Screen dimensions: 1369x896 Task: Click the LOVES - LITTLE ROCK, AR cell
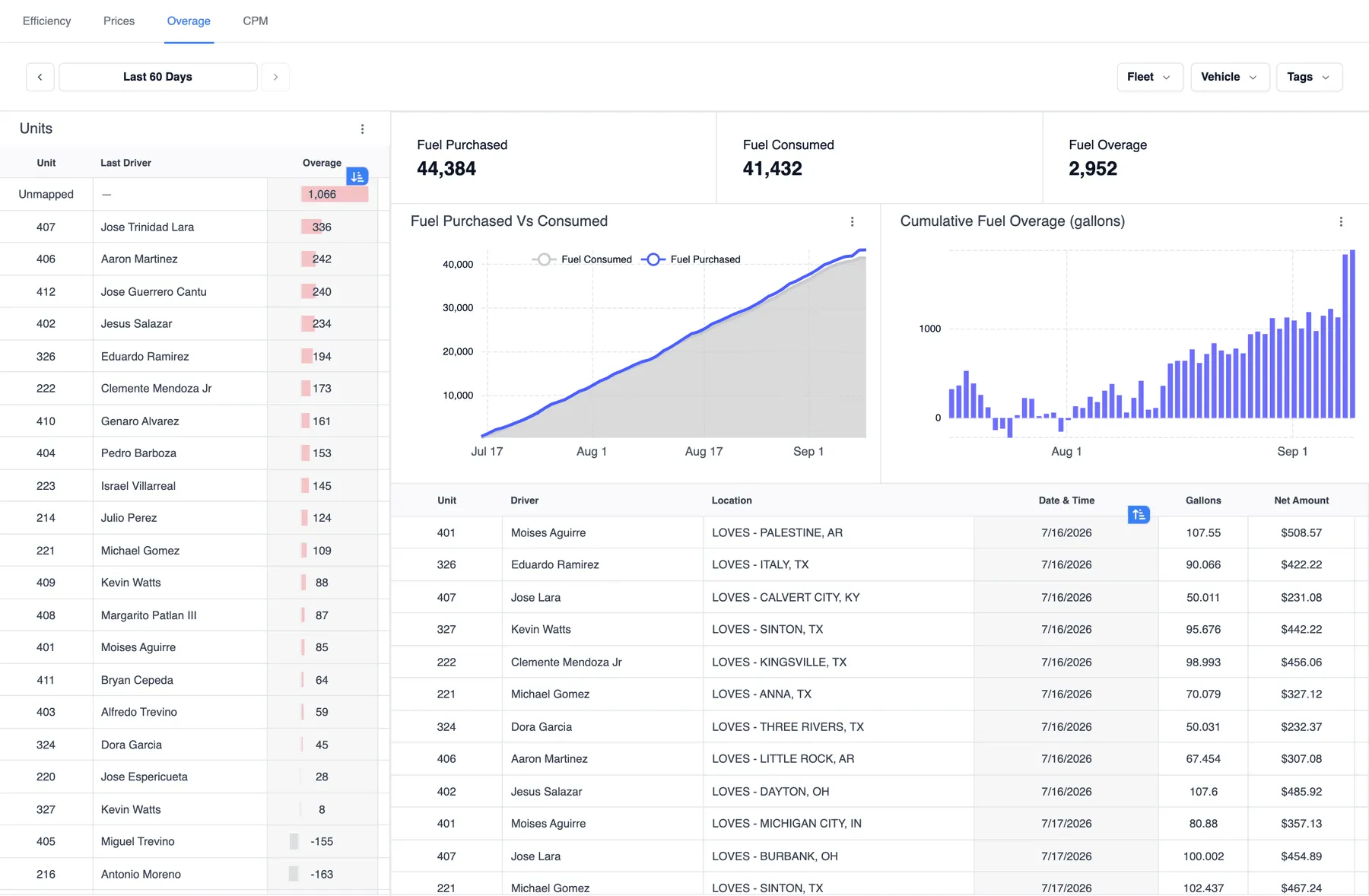(838, 758)
